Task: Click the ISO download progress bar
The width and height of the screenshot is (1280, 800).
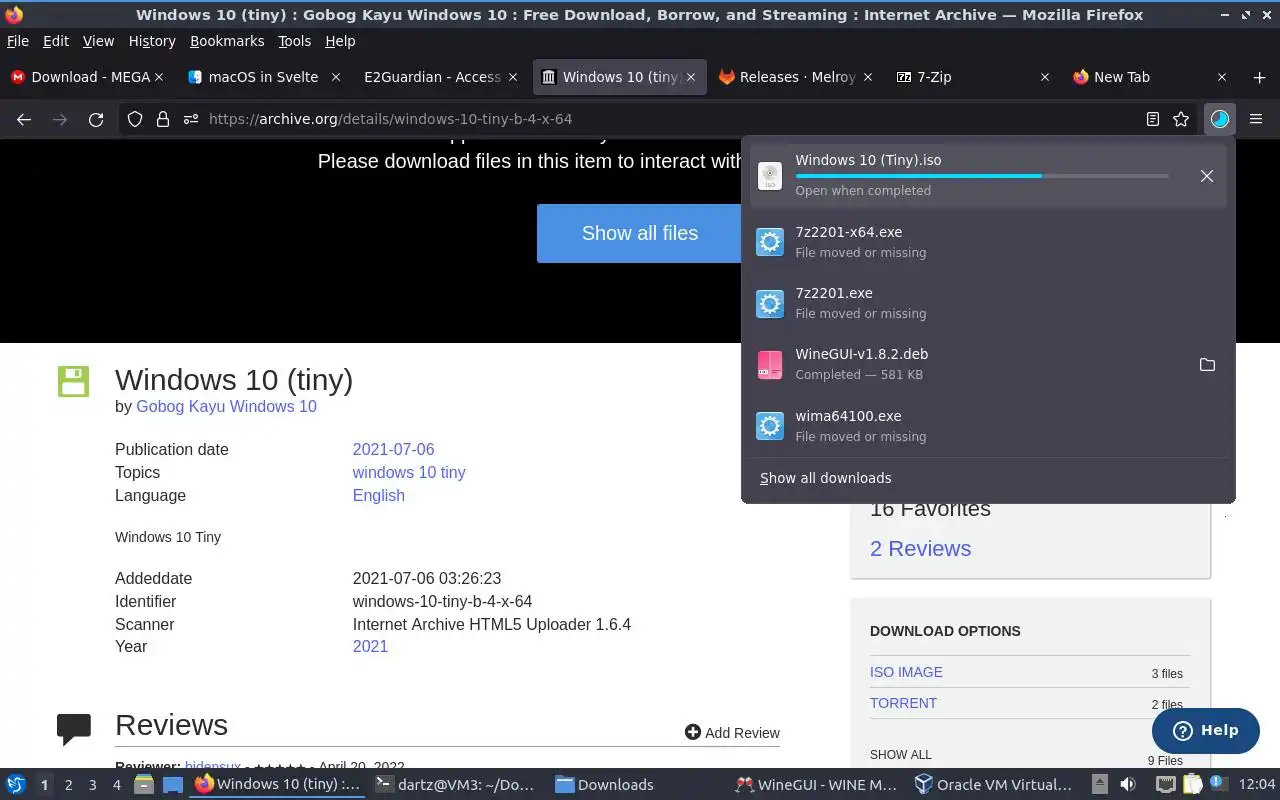Action: [x=982, y=176]
